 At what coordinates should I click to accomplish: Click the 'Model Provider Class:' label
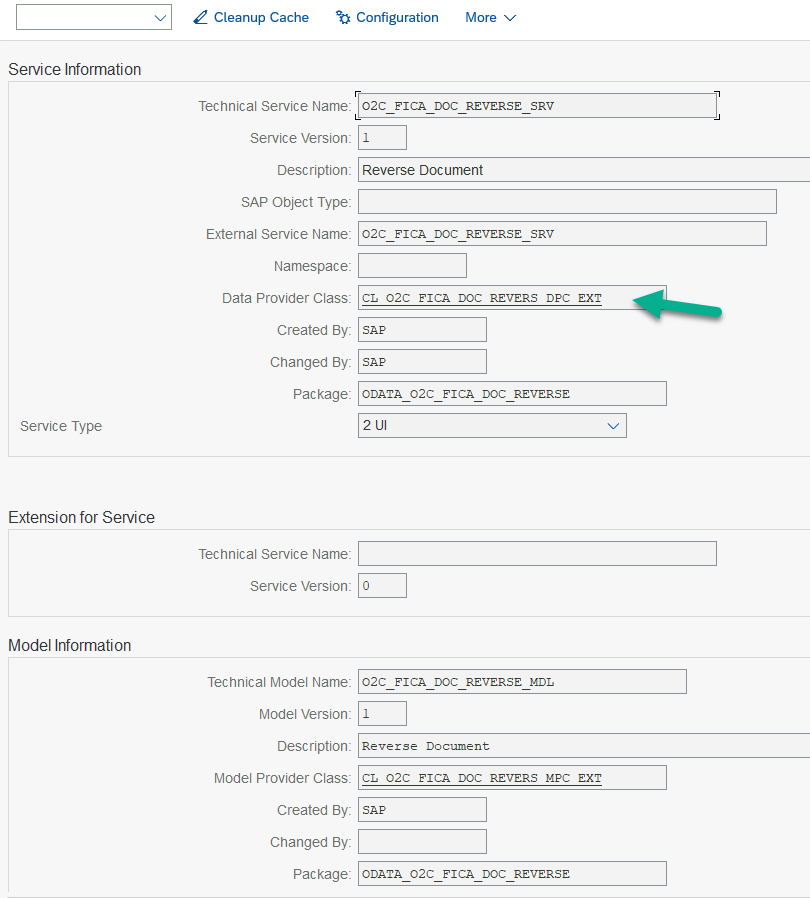[282, 778]
